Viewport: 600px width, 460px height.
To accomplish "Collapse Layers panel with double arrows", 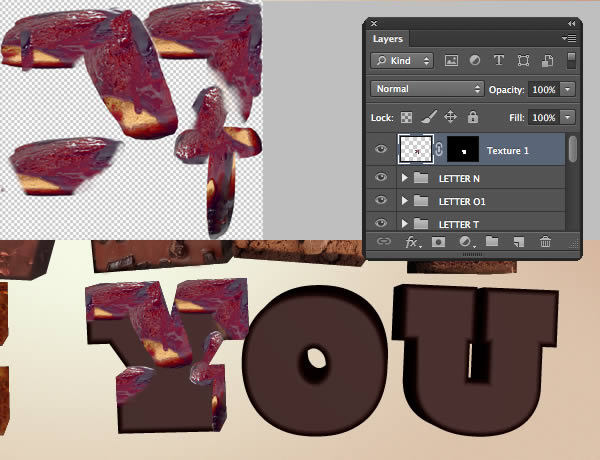I will point(571,24).
